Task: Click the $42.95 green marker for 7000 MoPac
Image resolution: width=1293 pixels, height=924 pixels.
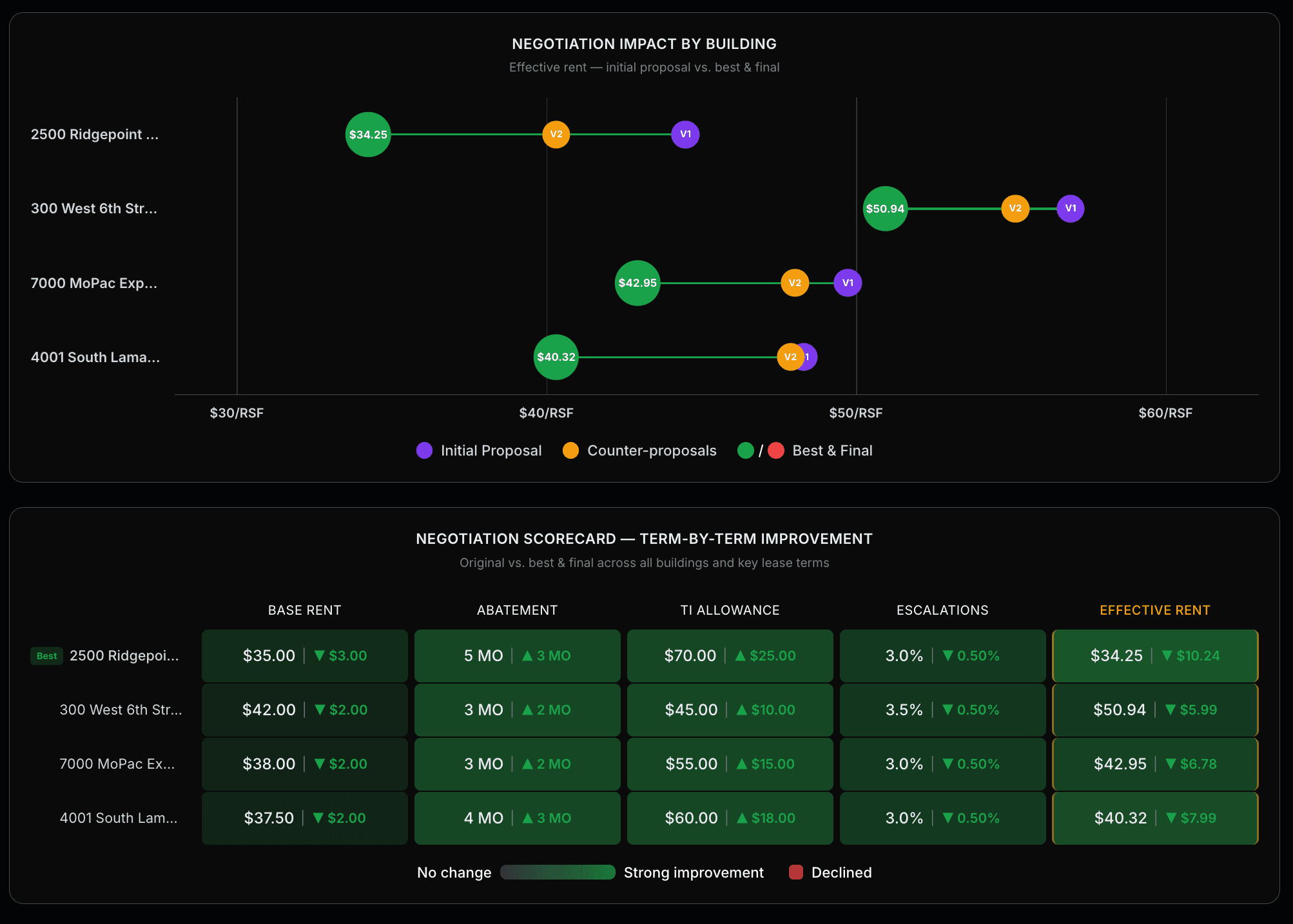Action: pyautogui.click(x=637, y=283)
